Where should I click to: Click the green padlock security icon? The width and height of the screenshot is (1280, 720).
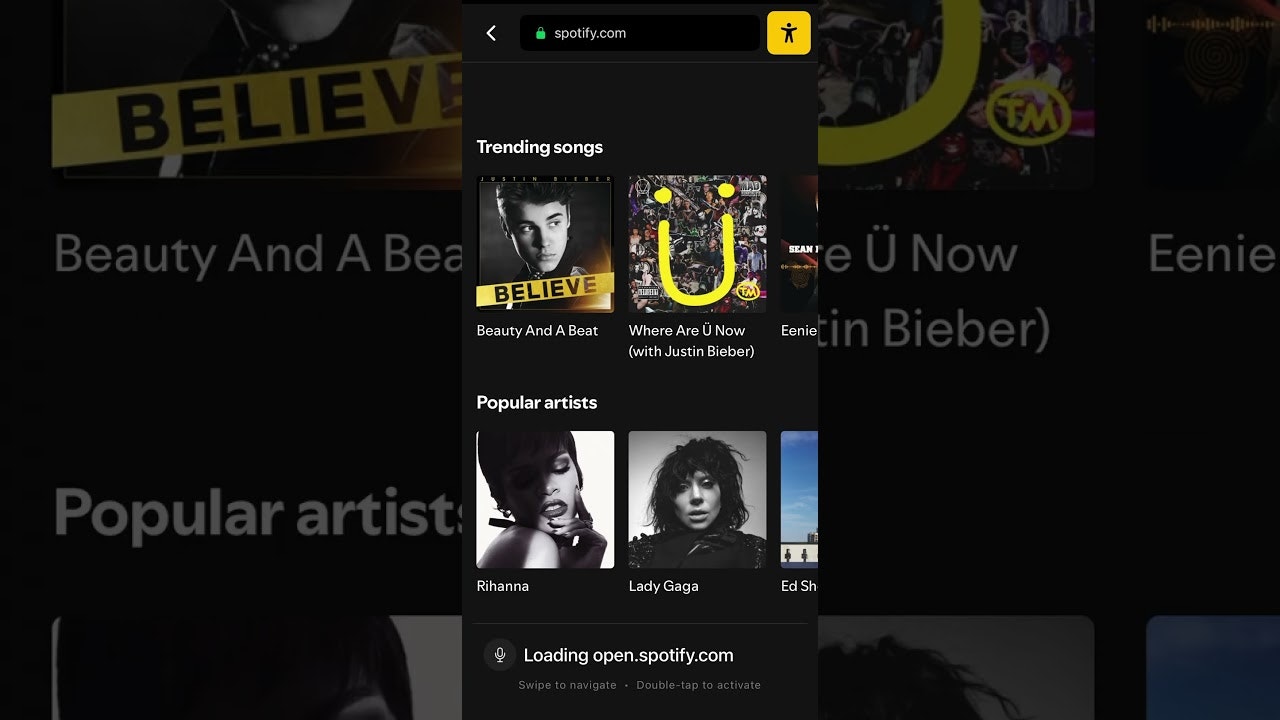541,33
